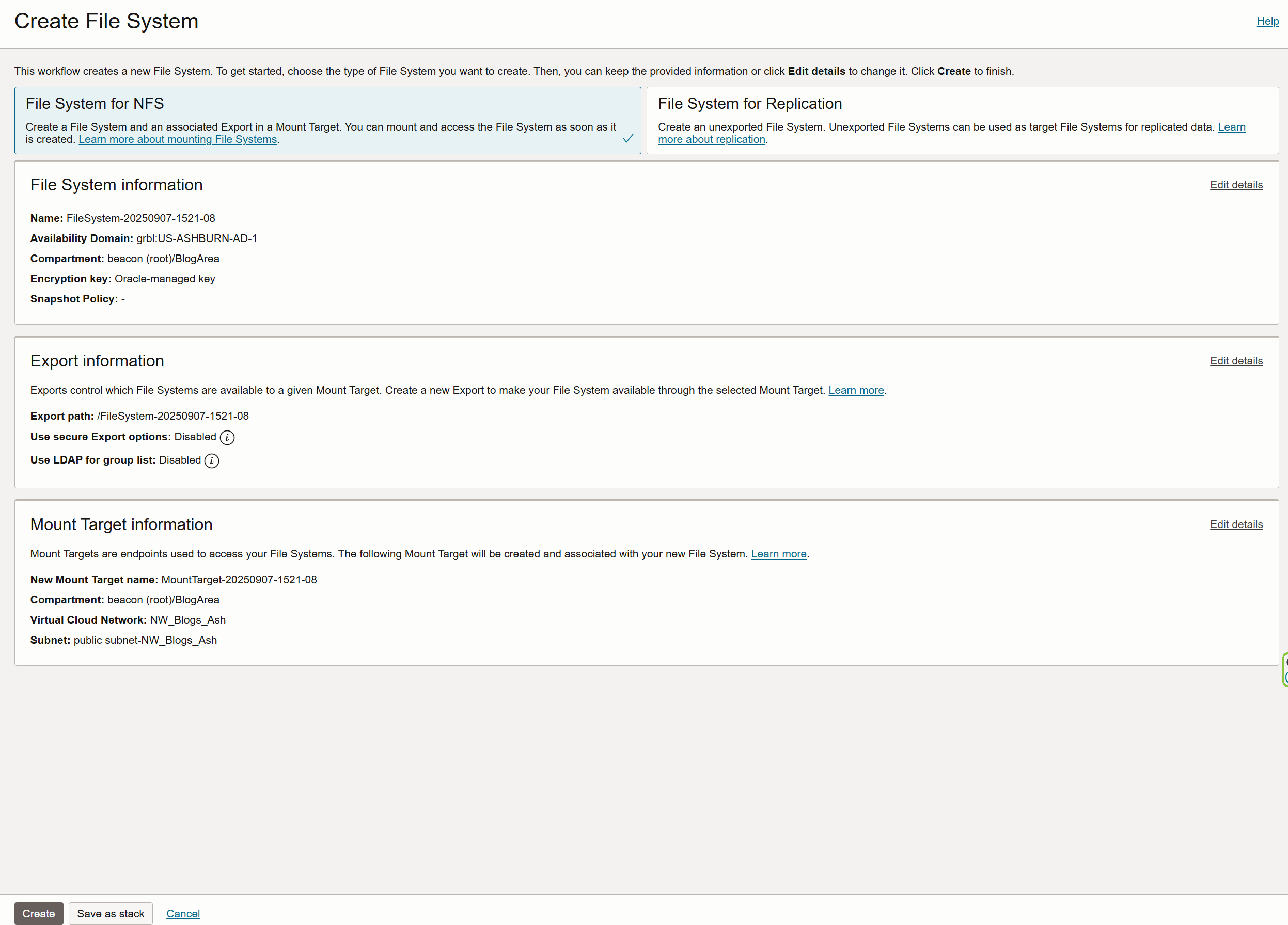Click Save as stack button
Screen dimensions: 1288x925
tap(111, 913)
